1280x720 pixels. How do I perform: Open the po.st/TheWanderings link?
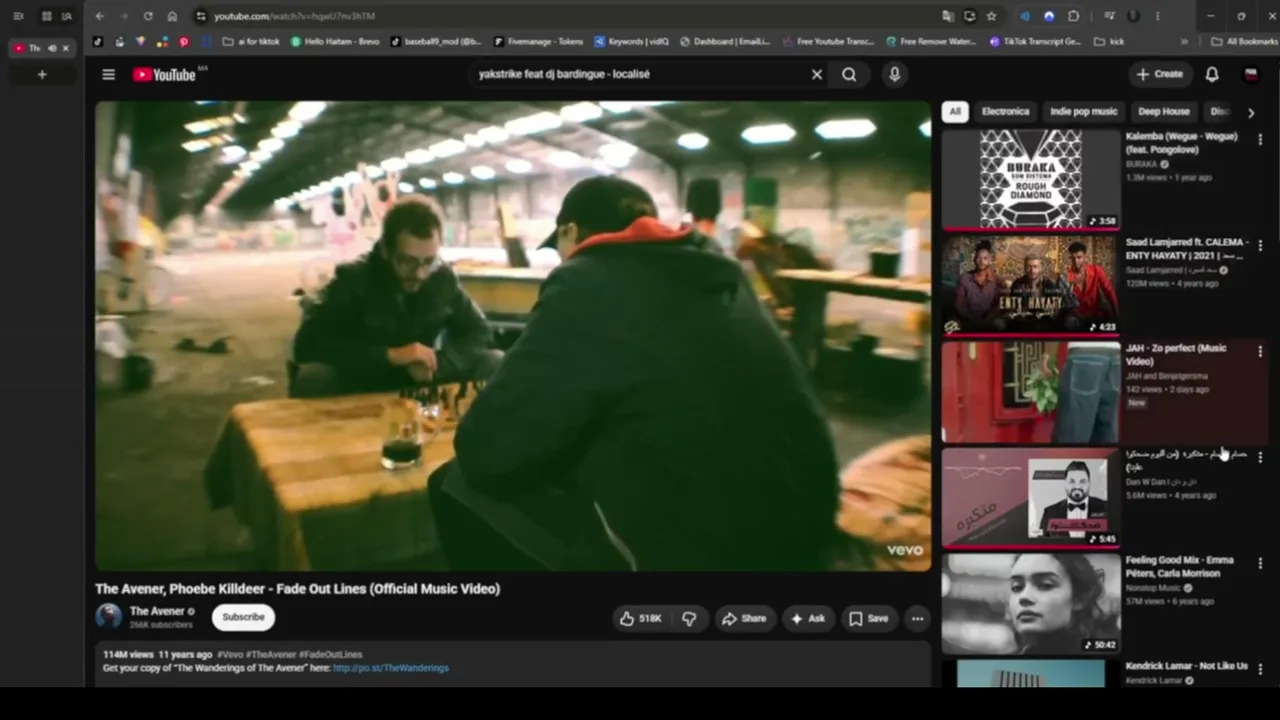point(391,668)
